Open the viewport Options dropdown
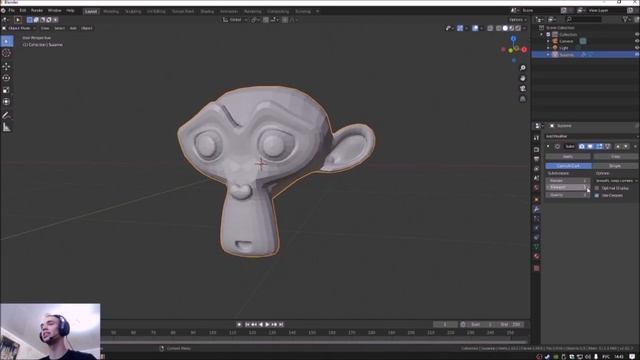Screen dimensions: 640x360 518,20
